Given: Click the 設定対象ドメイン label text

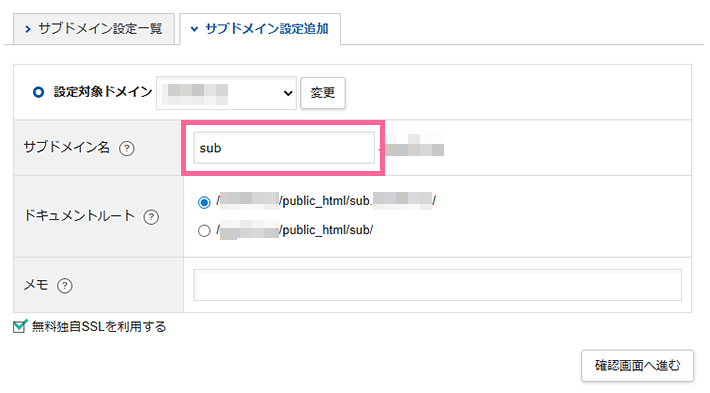Looking at the screenshot, I should (103, 92).
